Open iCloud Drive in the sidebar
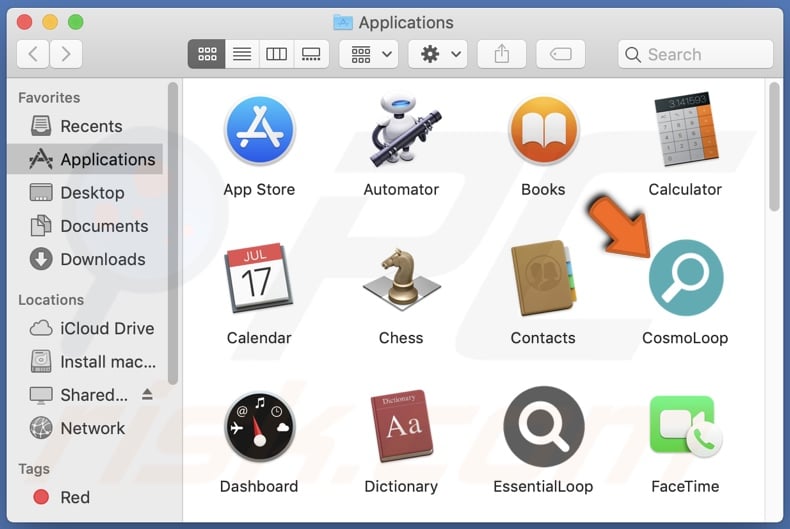Screen dimensions: 790x529 tap(85, 328)
